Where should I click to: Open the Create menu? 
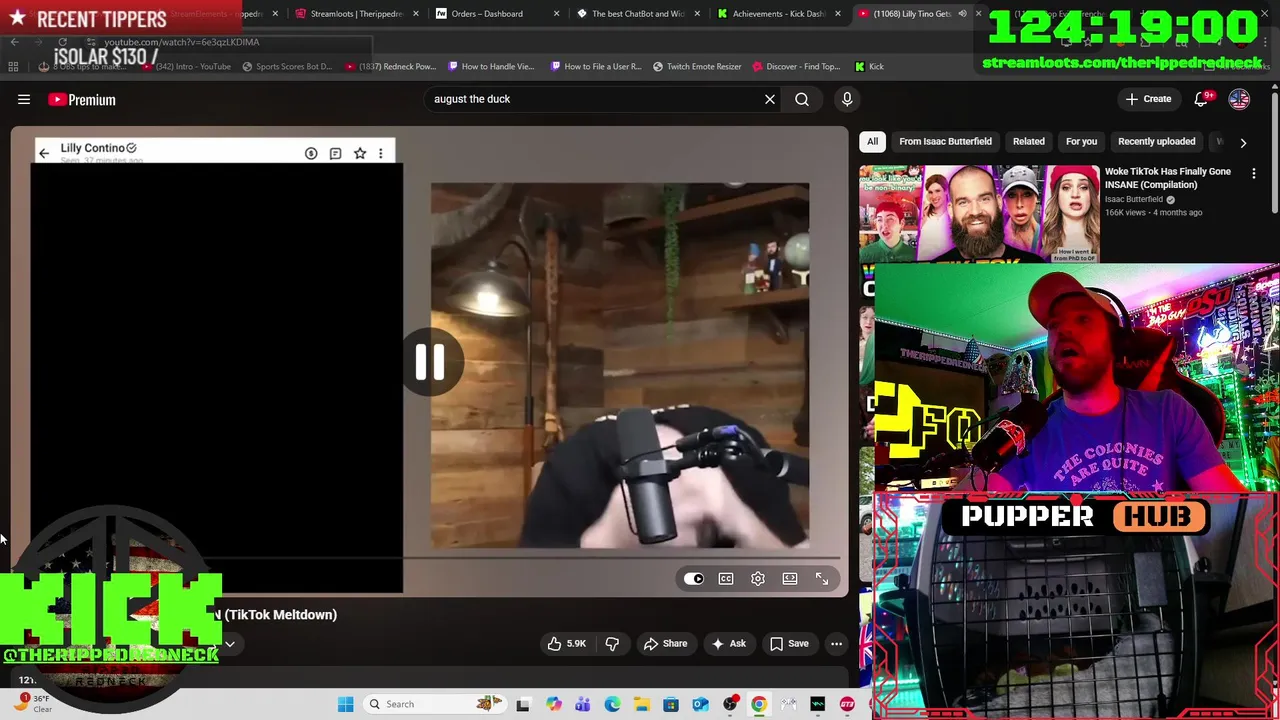1148,99
